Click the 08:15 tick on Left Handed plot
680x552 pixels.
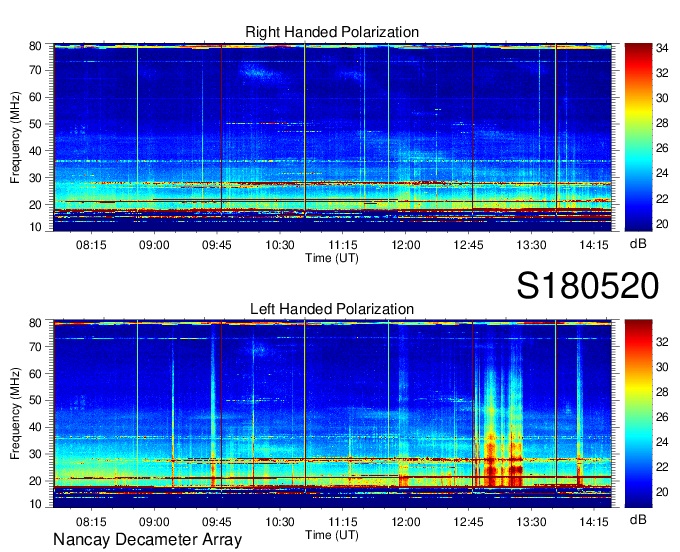coord(91,522)
